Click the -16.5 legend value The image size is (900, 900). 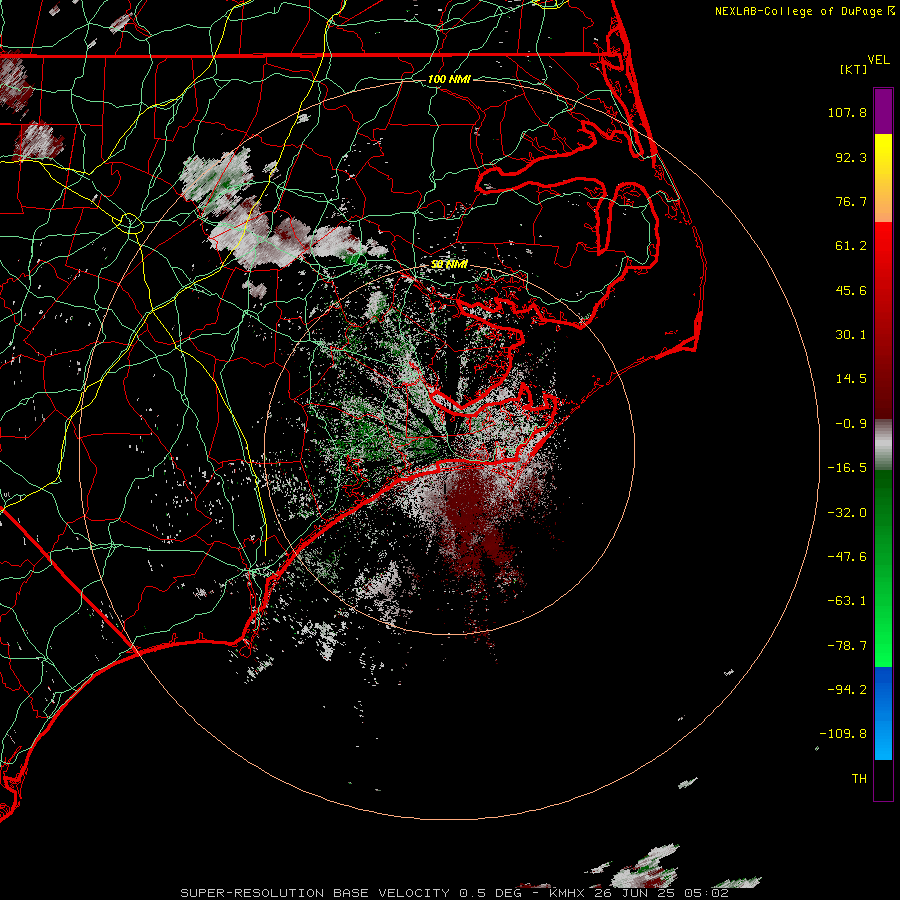(847, 468)
